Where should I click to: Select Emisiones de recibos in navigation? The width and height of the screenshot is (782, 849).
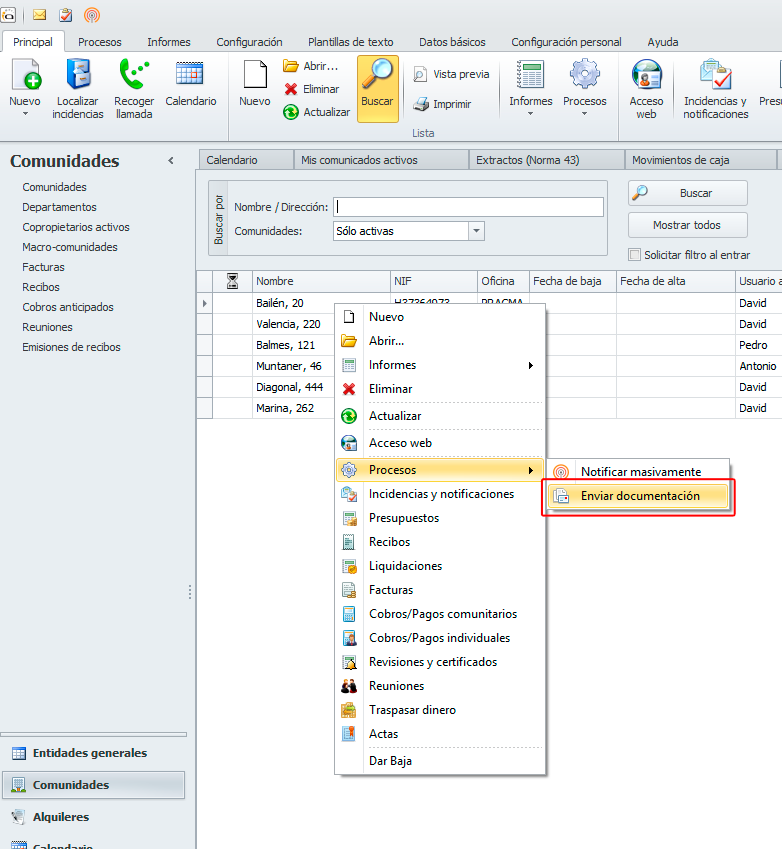click(71, 347)
